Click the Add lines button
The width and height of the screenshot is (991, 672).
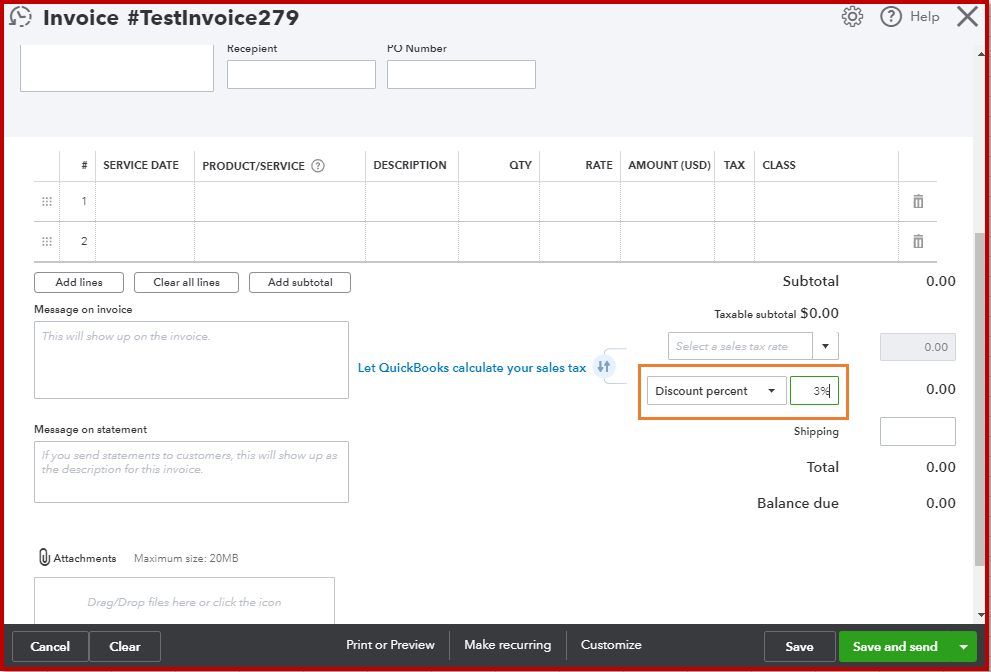click(x=79, y=283)
